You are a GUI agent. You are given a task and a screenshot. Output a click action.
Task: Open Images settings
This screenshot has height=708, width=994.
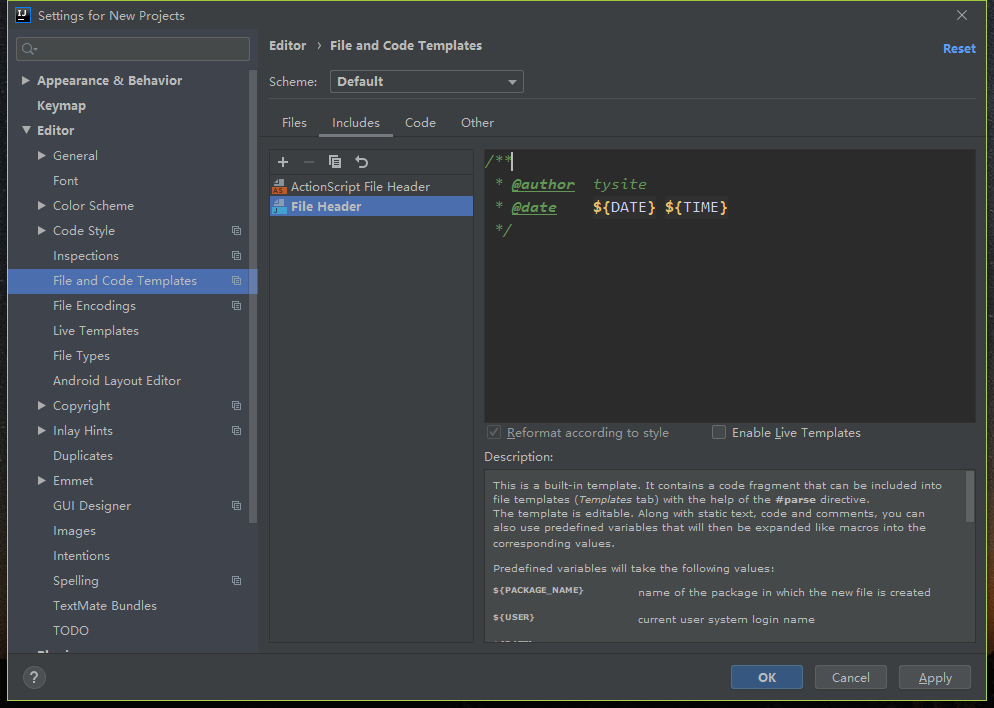pyautogui.click(x=74, y=531)
